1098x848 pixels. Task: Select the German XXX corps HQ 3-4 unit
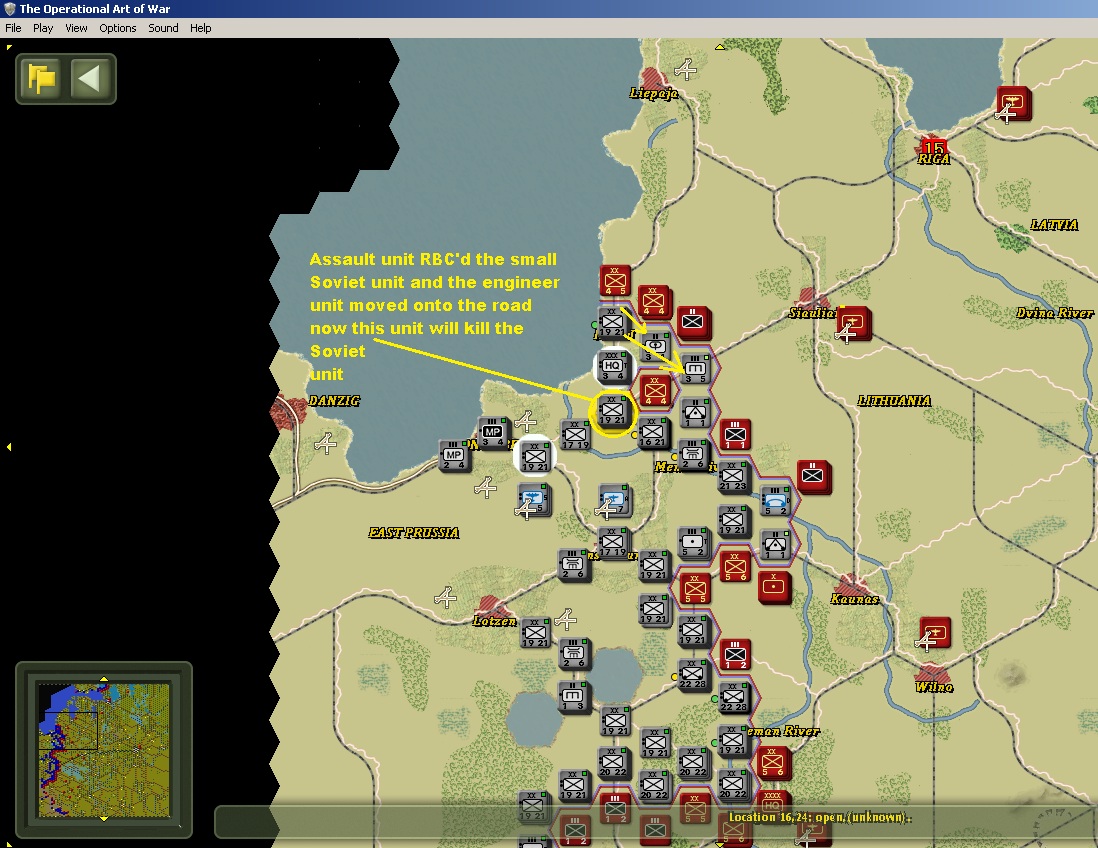coord(613,368)
